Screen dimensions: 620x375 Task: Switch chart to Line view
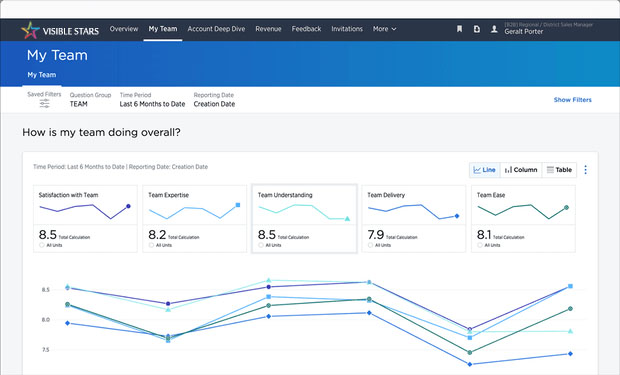point(485,170)
